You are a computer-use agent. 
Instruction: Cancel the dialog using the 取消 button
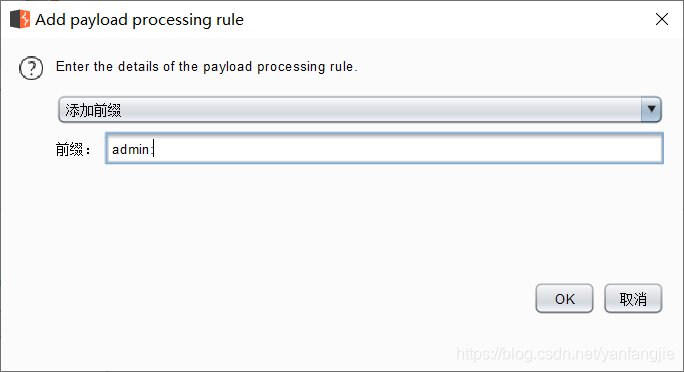click(633, 299)
